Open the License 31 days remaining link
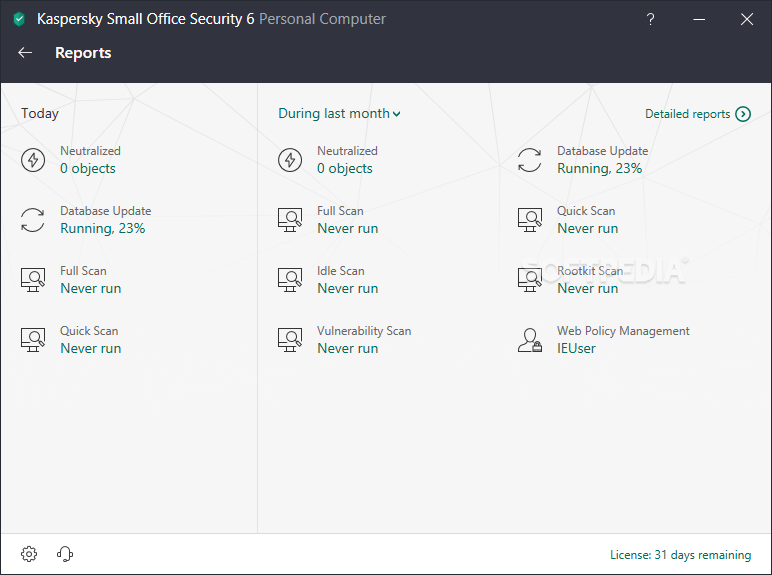 click(x=680, y=555)
